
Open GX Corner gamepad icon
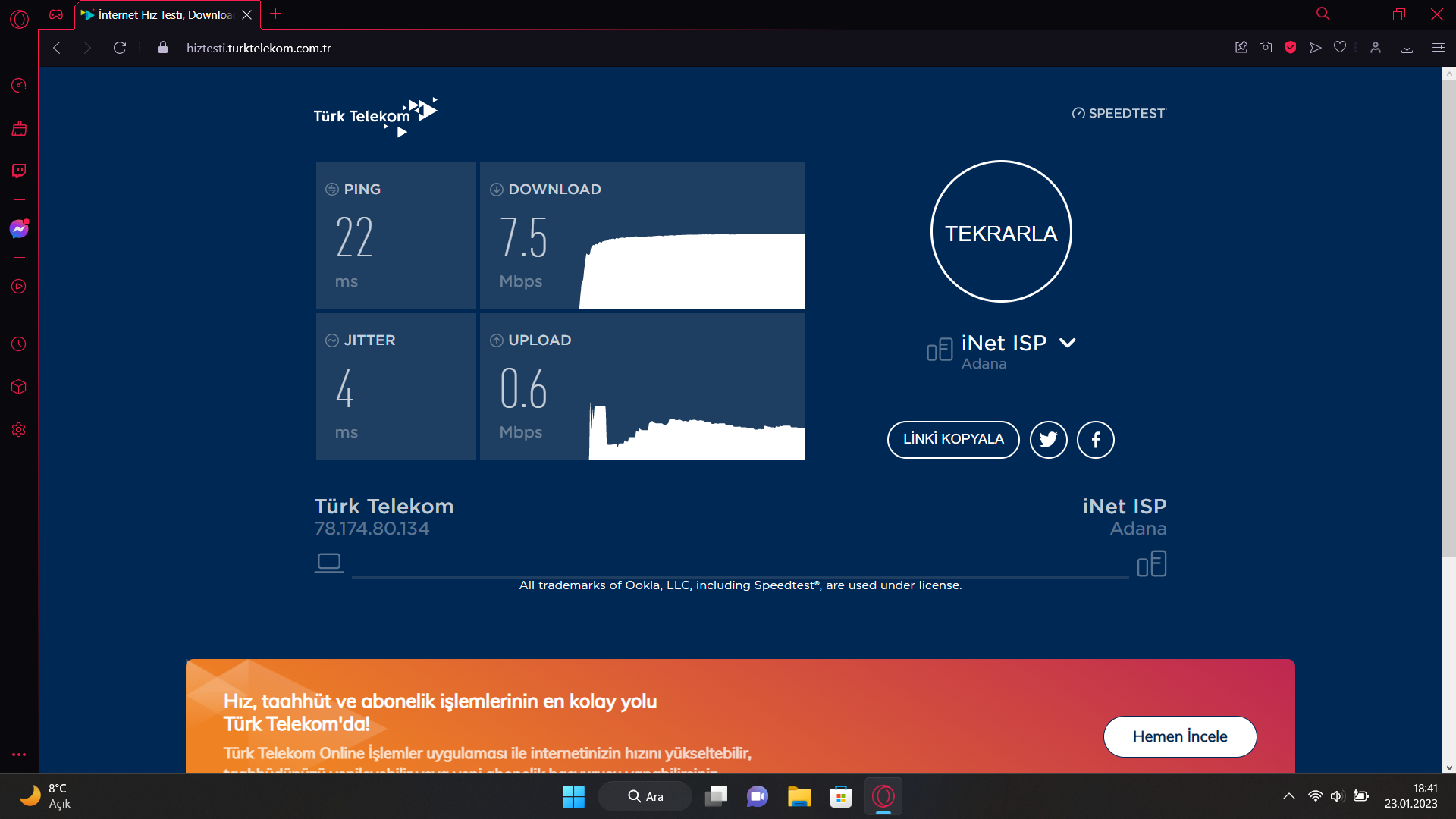click(56, 14)
